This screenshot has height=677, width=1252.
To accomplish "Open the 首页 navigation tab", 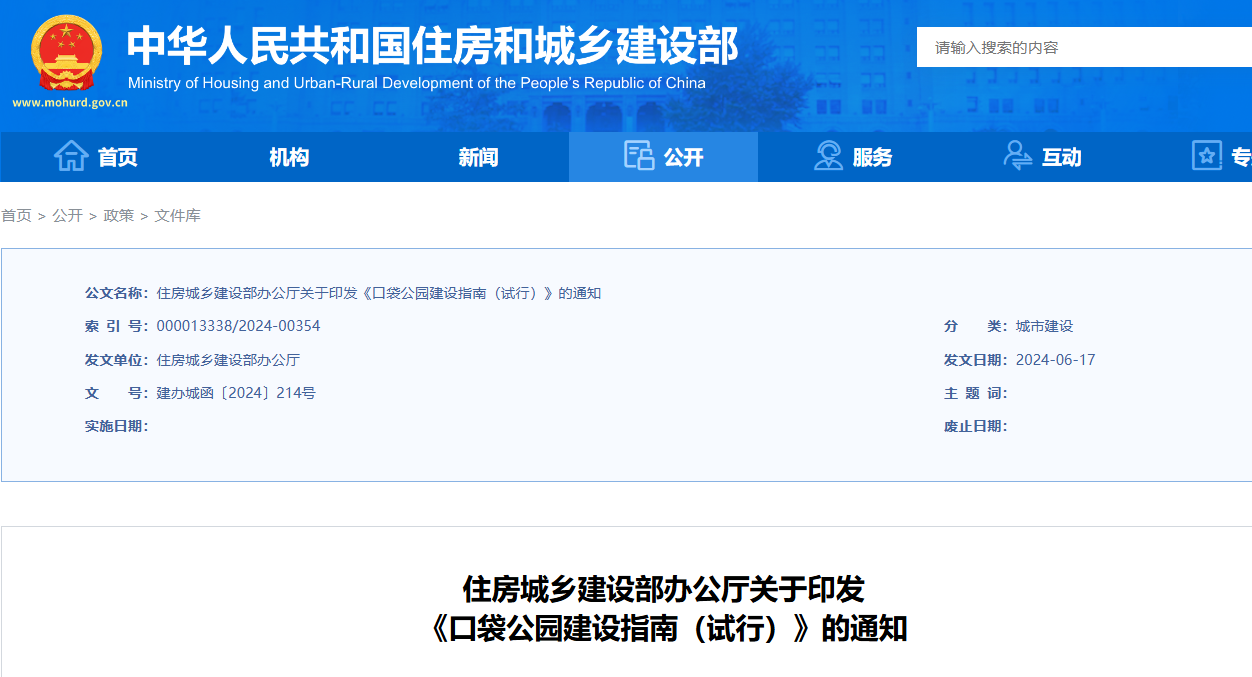I will pos(95,157).
